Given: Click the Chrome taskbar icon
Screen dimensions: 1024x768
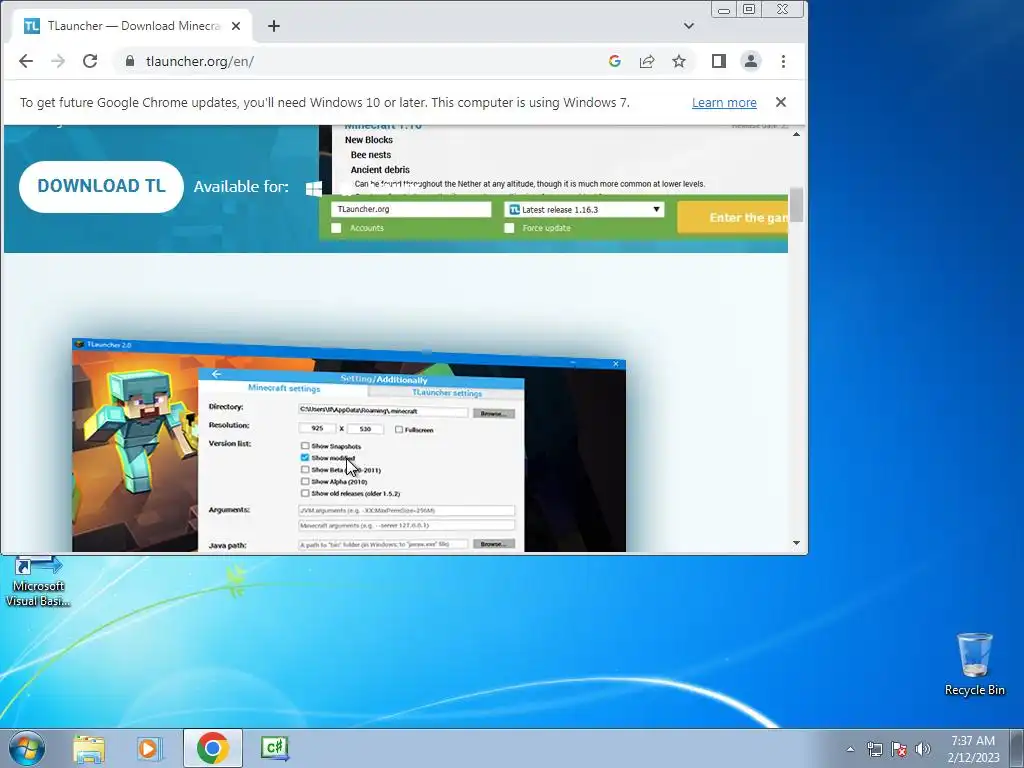Looking at the screenshot, I should click(213, 748).
